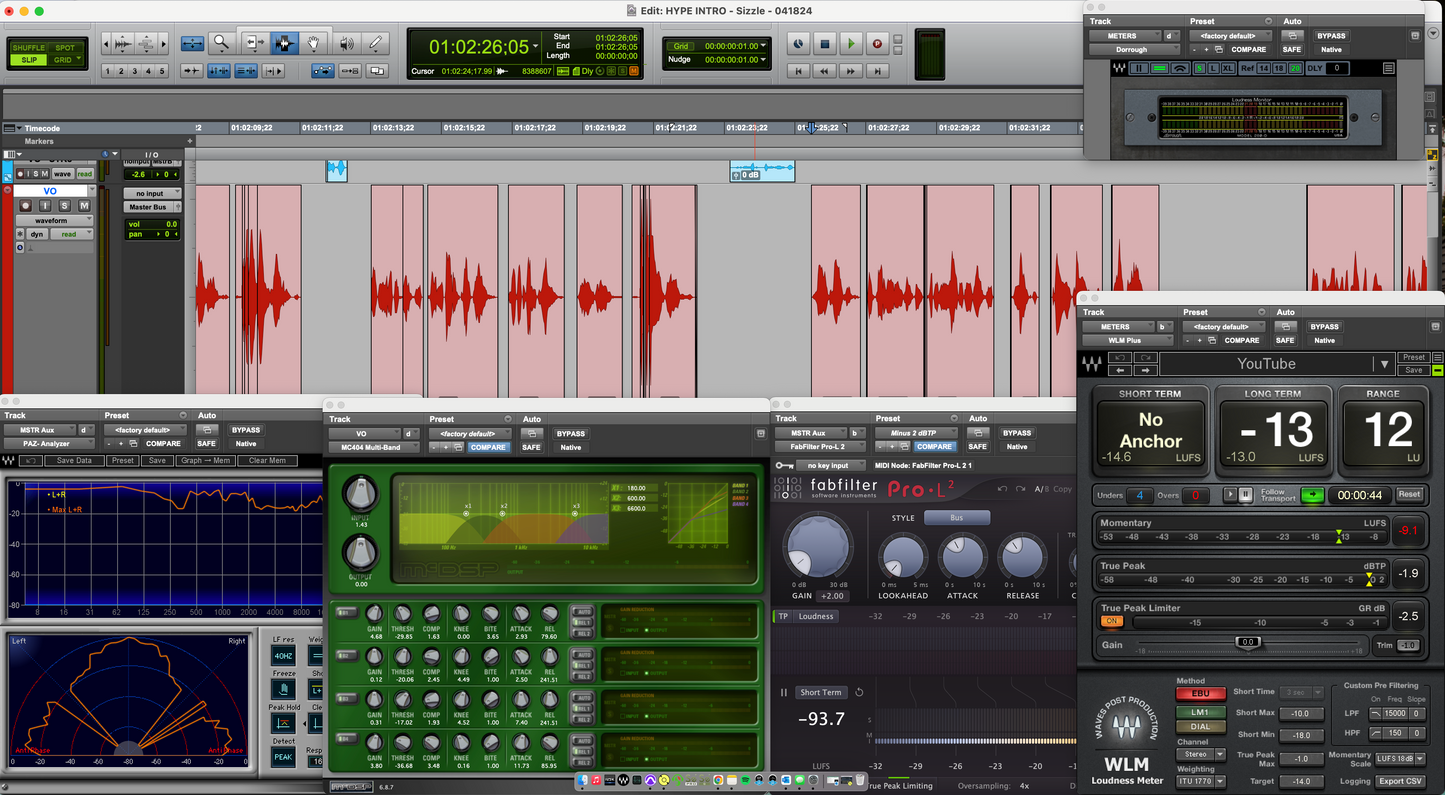Select the Grabber hand tool

tap(314, 43)
